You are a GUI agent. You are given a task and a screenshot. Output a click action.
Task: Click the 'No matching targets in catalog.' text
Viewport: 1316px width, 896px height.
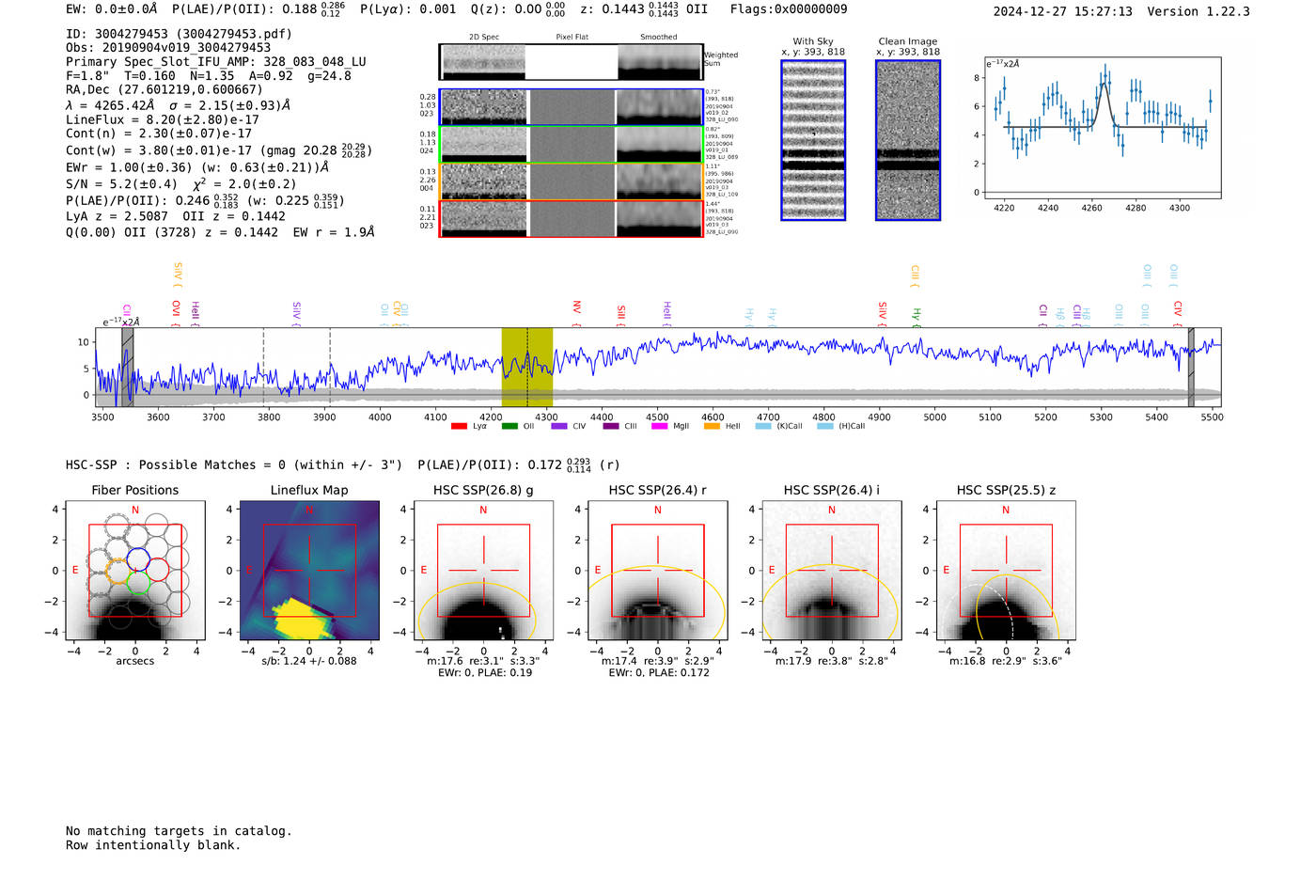pyautogui.click(x=179, y=831)
